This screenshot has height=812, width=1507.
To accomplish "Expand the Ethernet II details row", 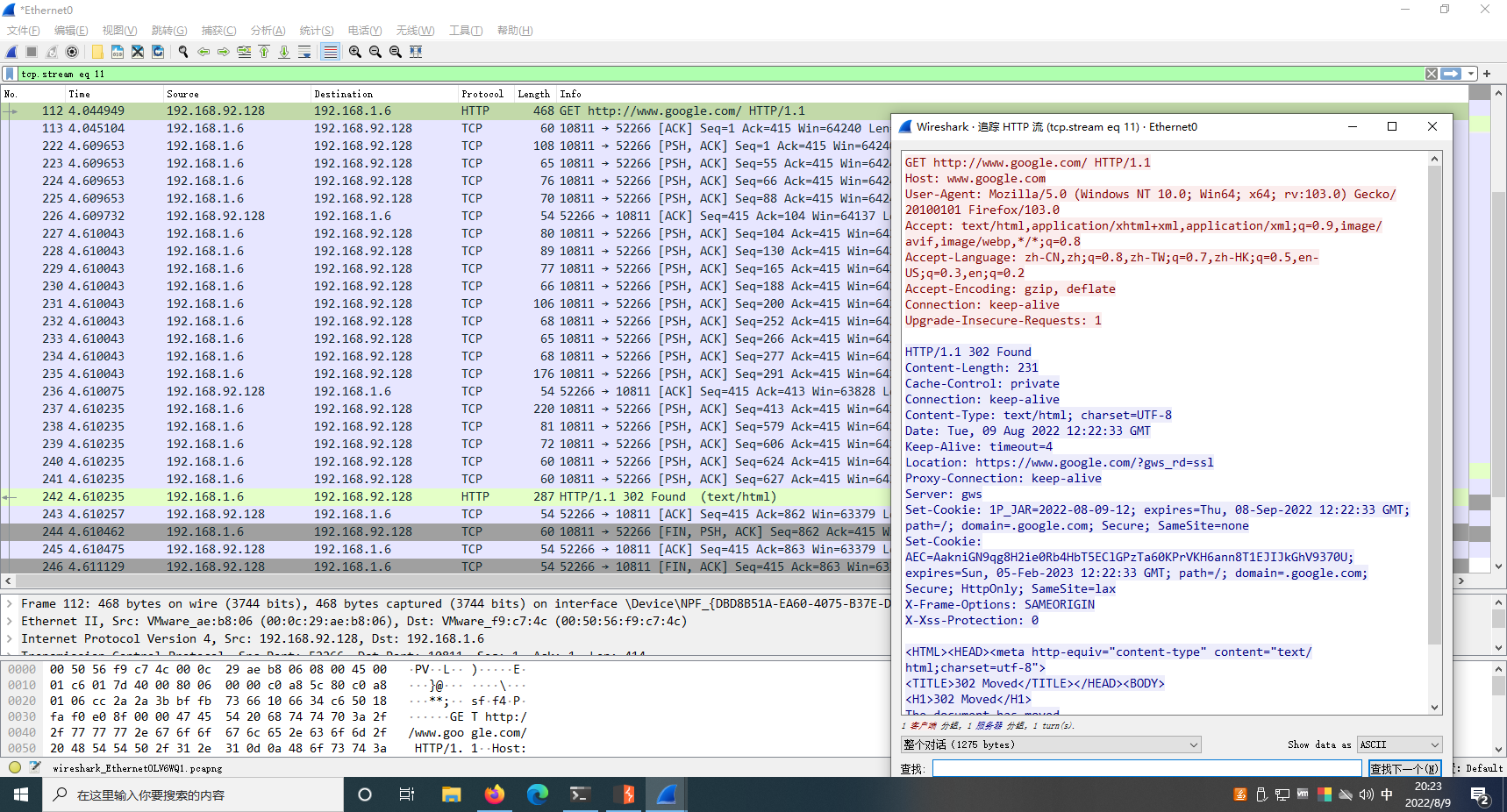I will point(10,621).
